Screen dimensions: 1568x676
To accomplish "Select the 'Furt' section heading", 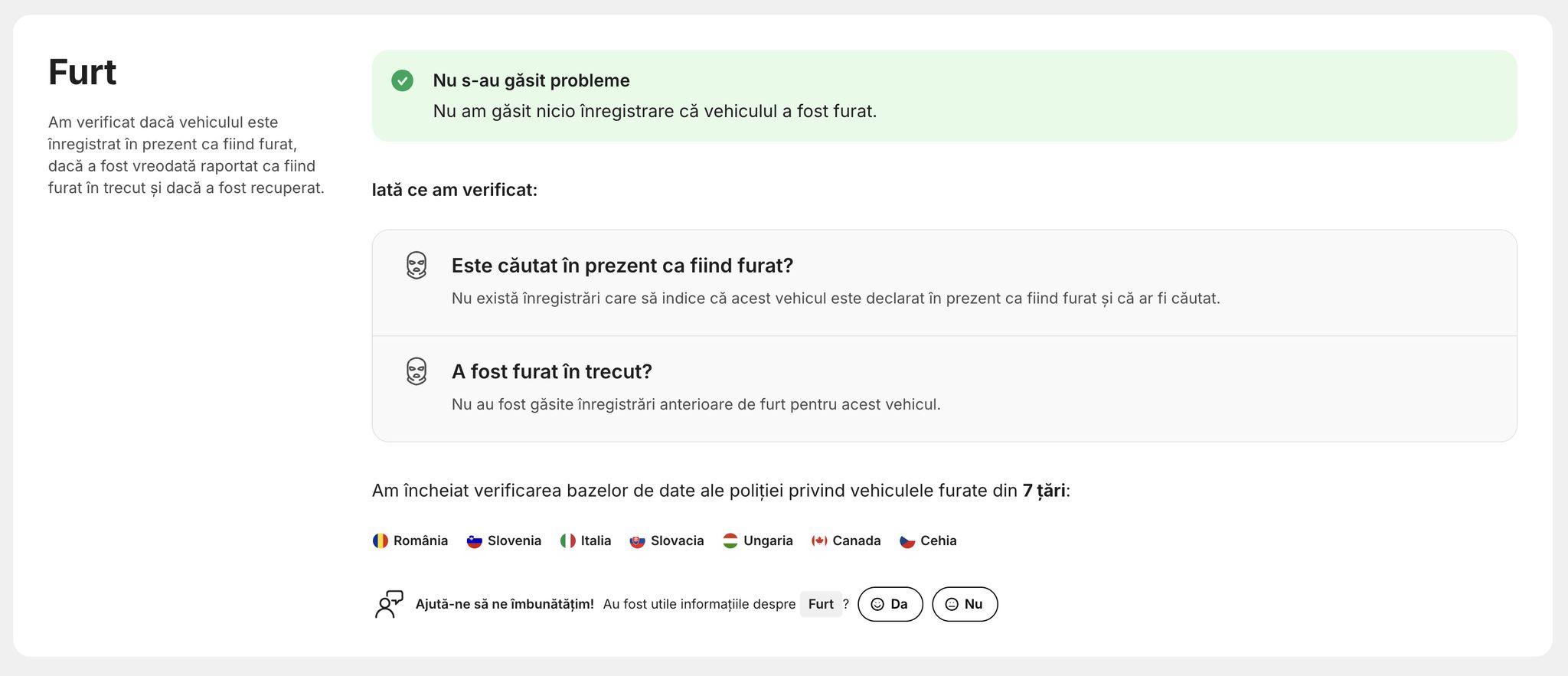I will (83, 73).
